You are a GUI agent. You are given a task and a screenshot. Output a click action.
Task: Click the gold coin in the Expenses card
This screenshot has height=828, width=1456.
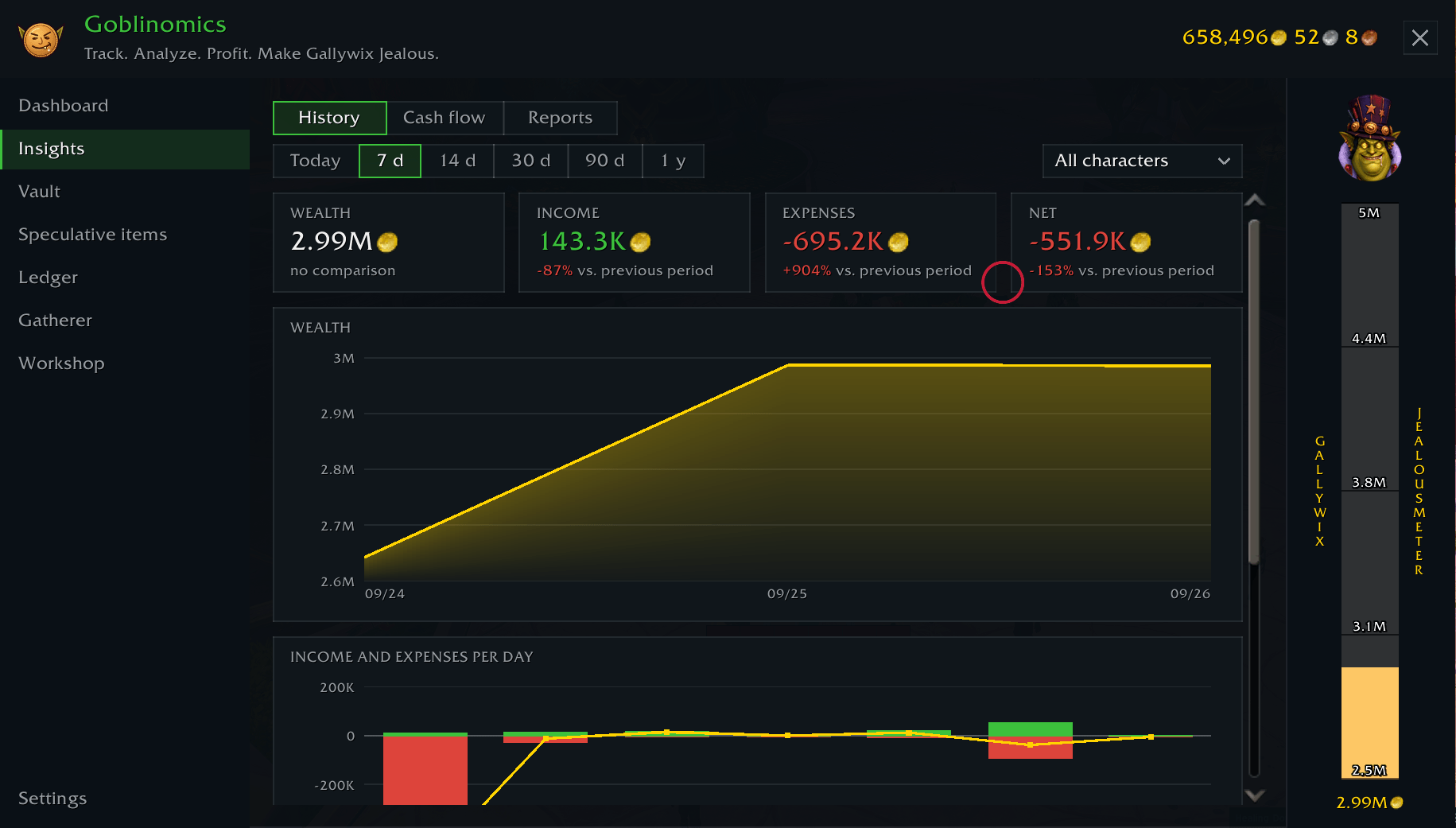(898, 242)
